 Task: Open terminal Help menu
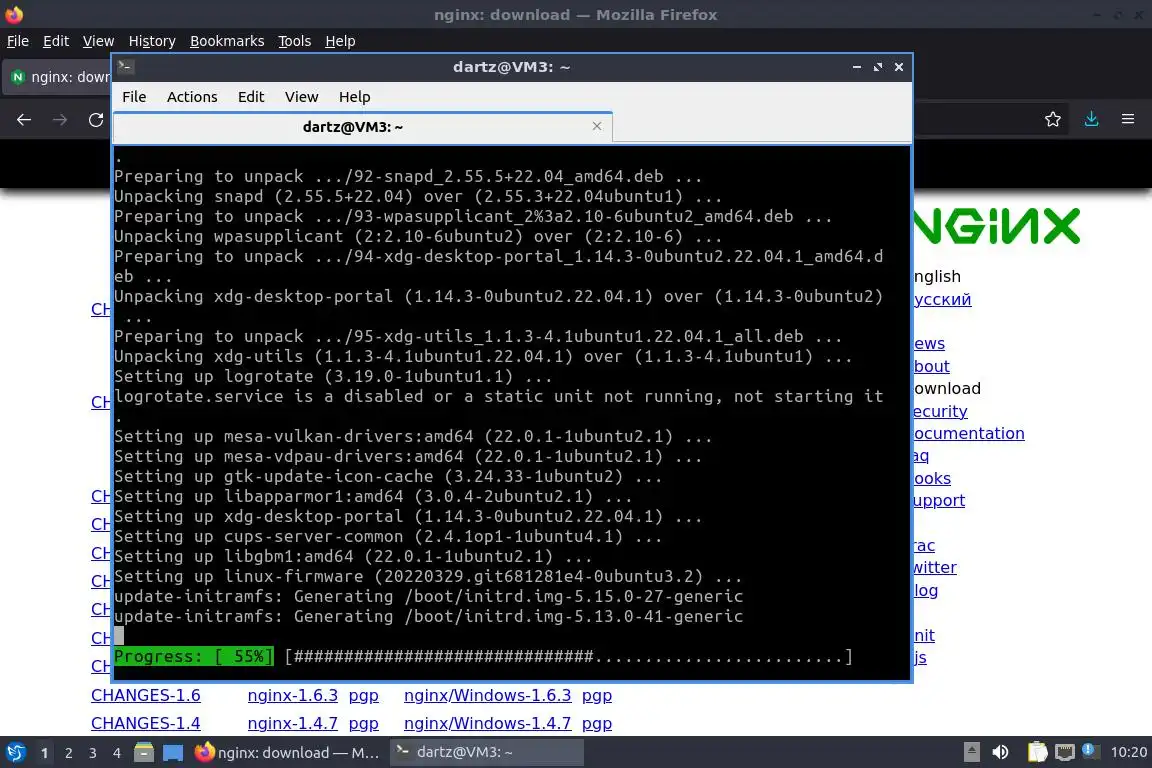(354, 97)
